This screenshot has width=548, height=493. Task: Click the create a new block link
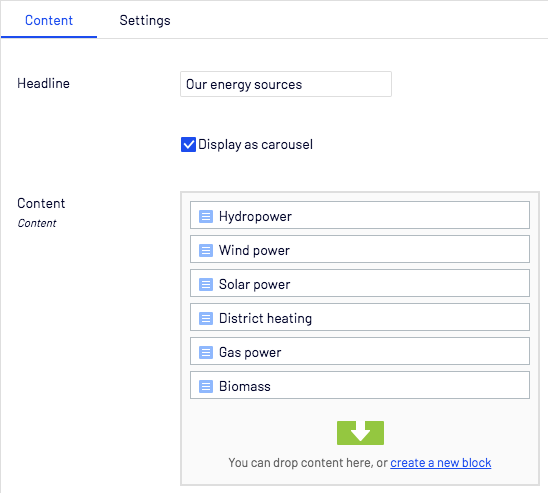[441, 463]
